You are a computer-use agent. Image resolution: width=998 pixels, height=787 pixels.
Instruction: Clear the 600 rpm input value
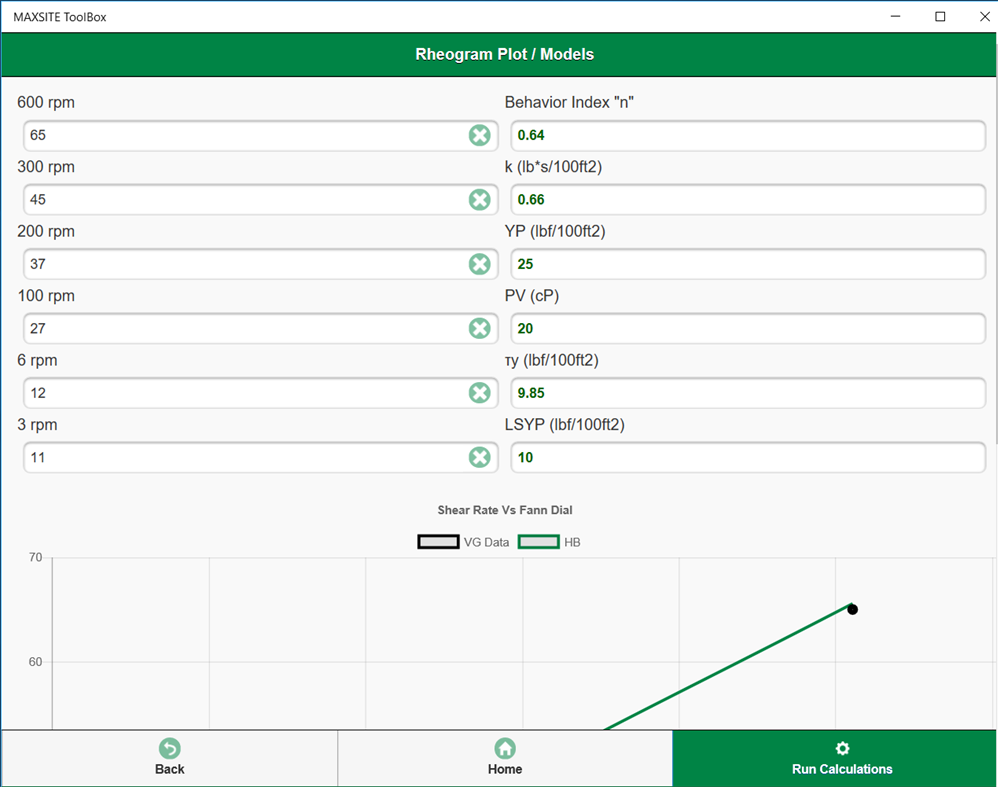(479, 135)
